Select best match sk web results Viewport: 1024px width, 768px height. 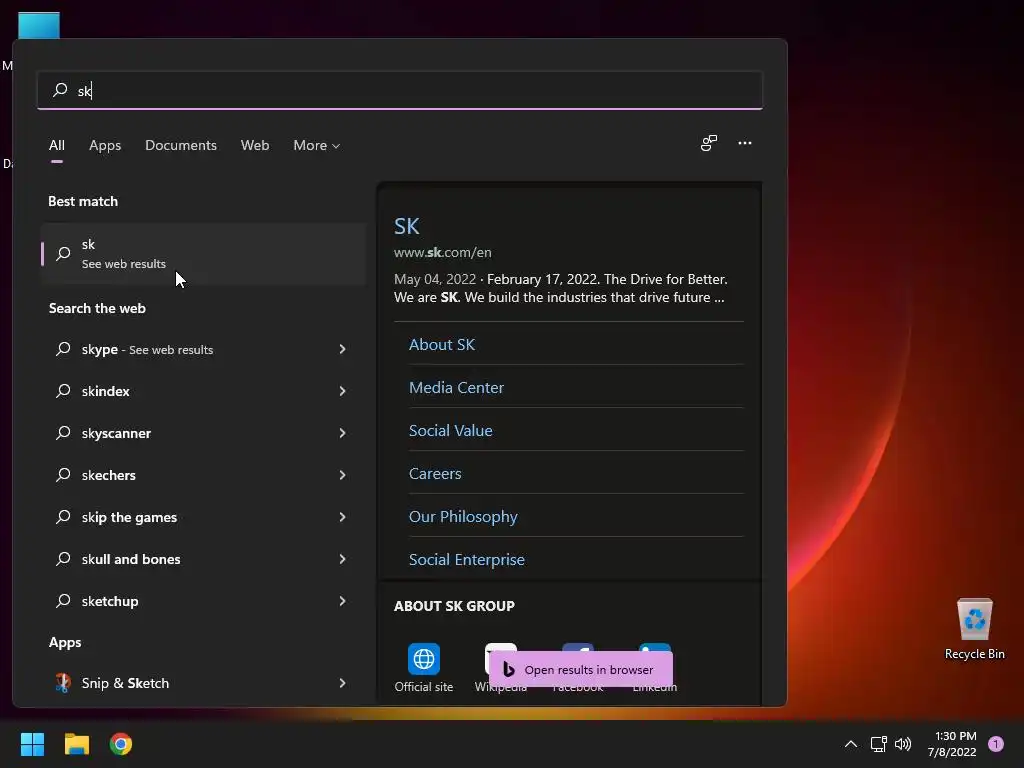point(204,253)
